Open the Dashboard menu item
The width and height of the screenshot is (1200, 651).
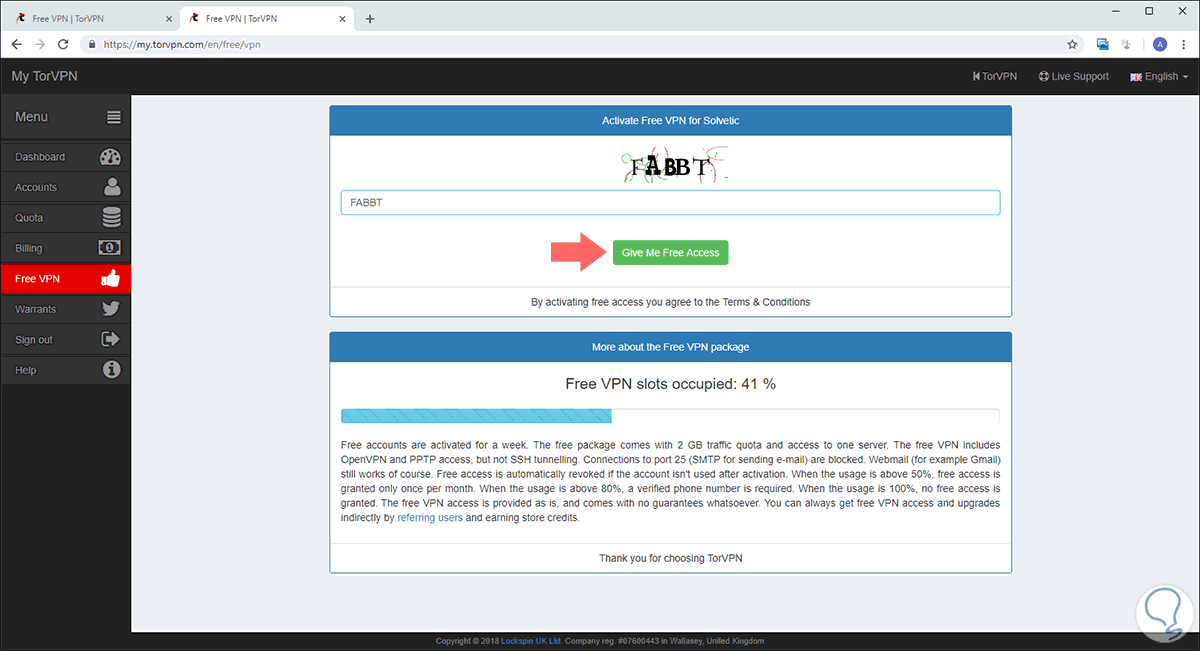pos(65,157)
